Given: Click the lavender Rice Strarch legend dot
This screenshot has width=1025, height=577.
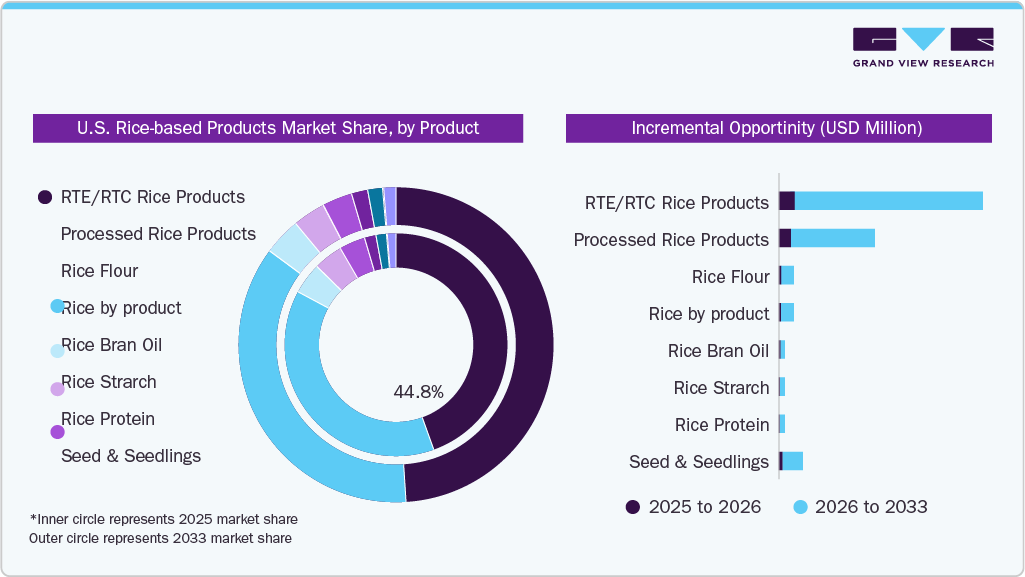Looking at the screenshot, I should click(58, 389).
